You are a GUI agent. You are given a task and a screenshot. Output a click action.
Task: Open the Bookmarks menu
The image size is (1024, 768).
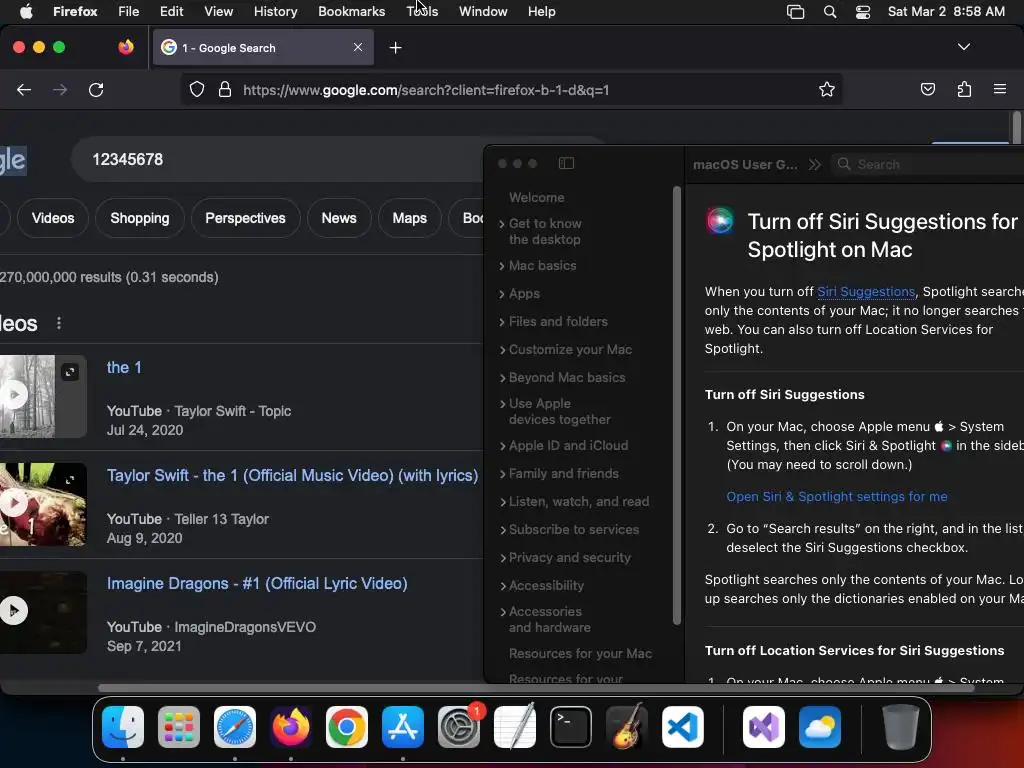click(x=351, y=12)
